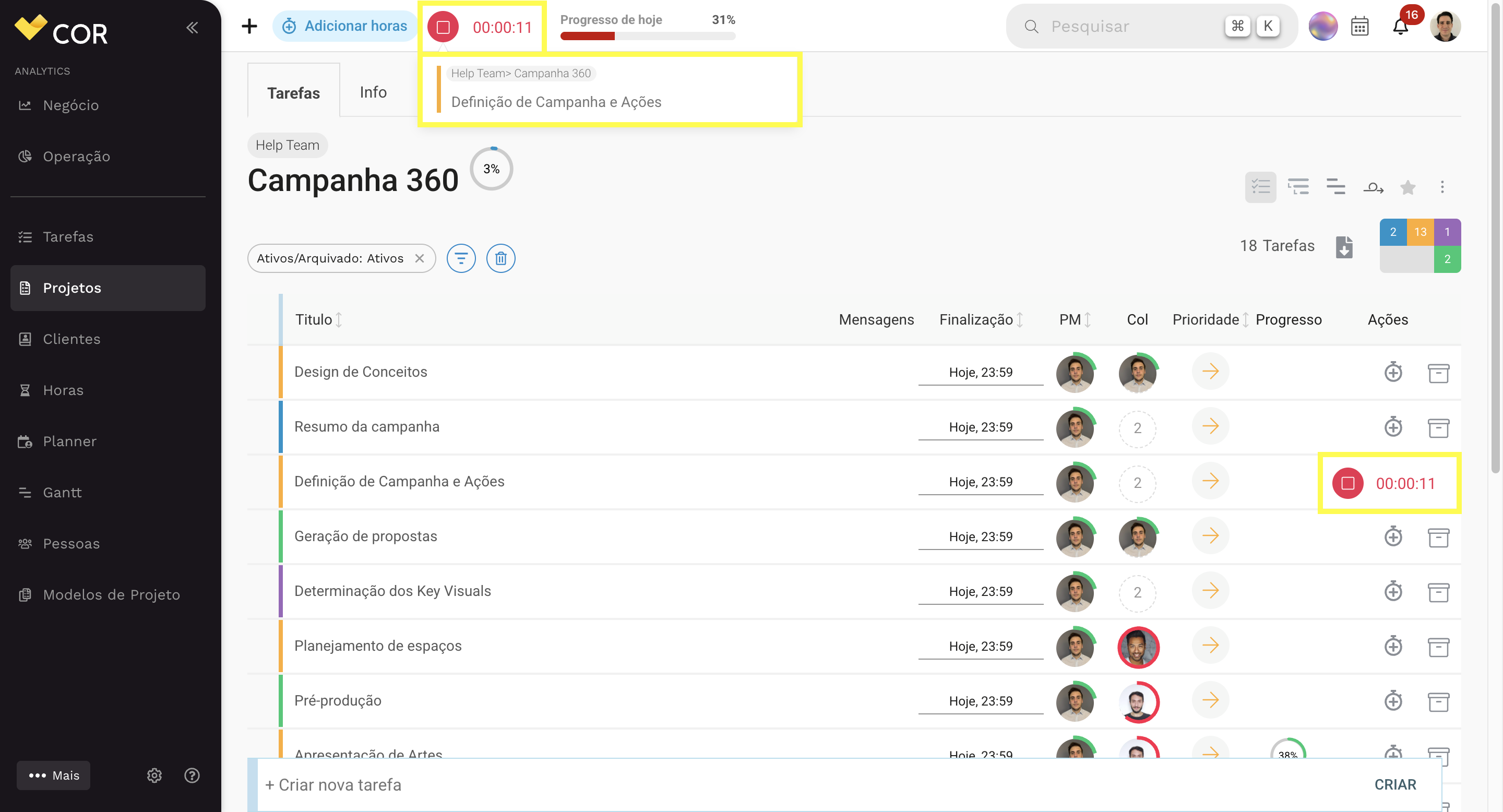This screenshot has height=812, width=1503.
Task: Open the workflow path view icon
Action: 1373,187
